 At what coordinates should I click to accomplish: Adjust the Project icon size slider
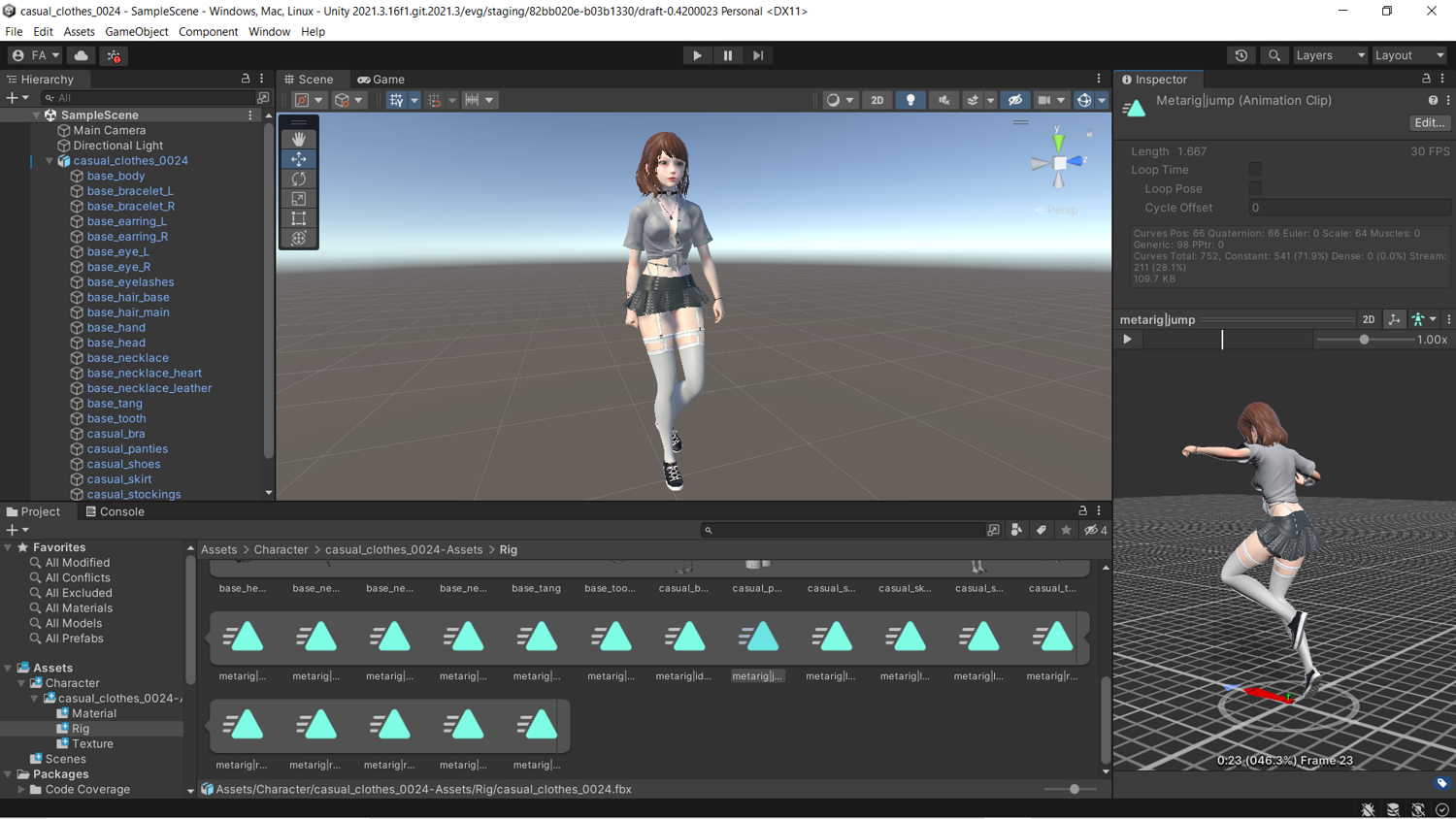pyautogui.click(x=1074, y=790)
